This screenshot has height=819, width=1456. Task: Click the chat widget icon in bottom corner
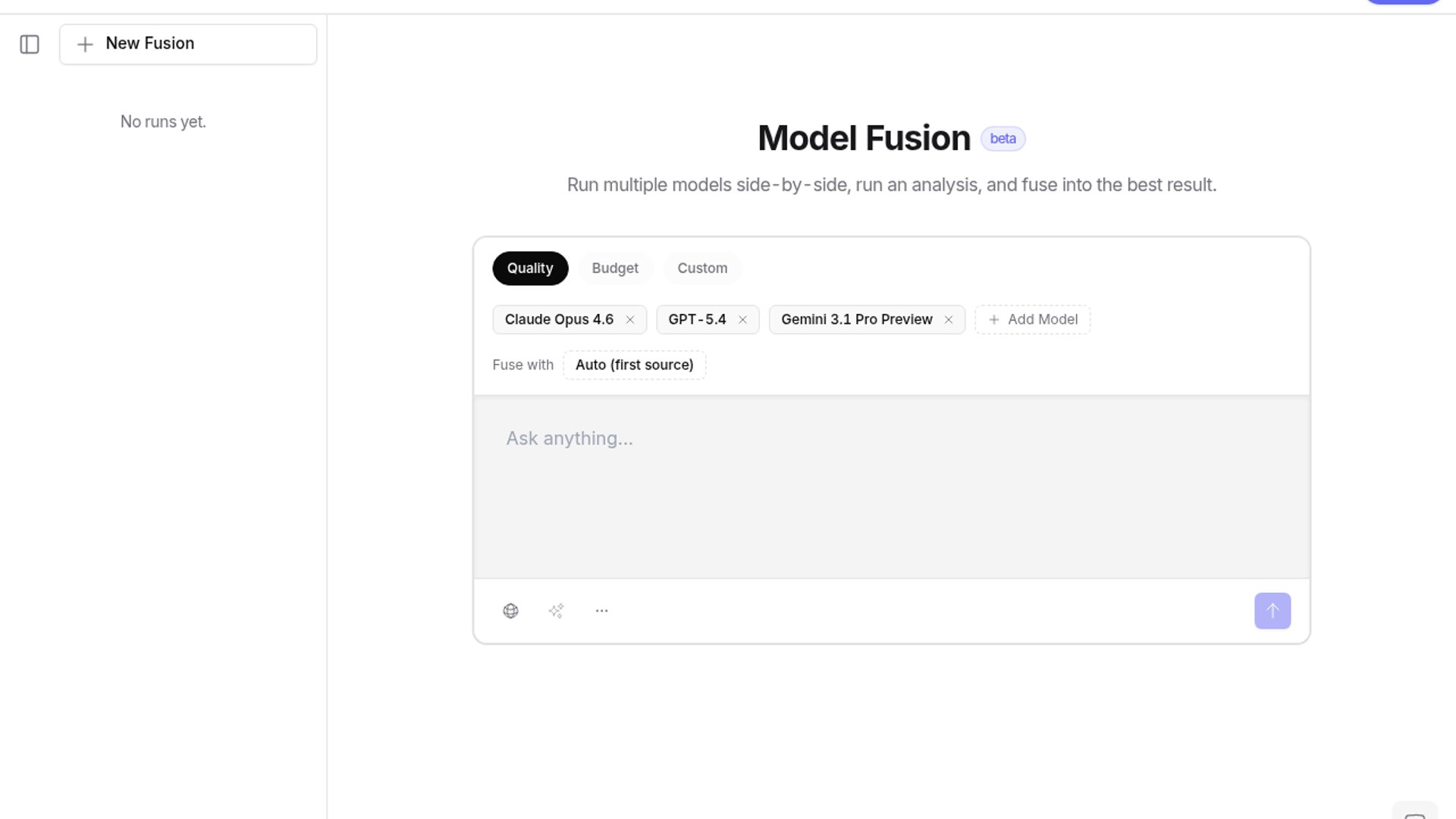click(1414, 811)
